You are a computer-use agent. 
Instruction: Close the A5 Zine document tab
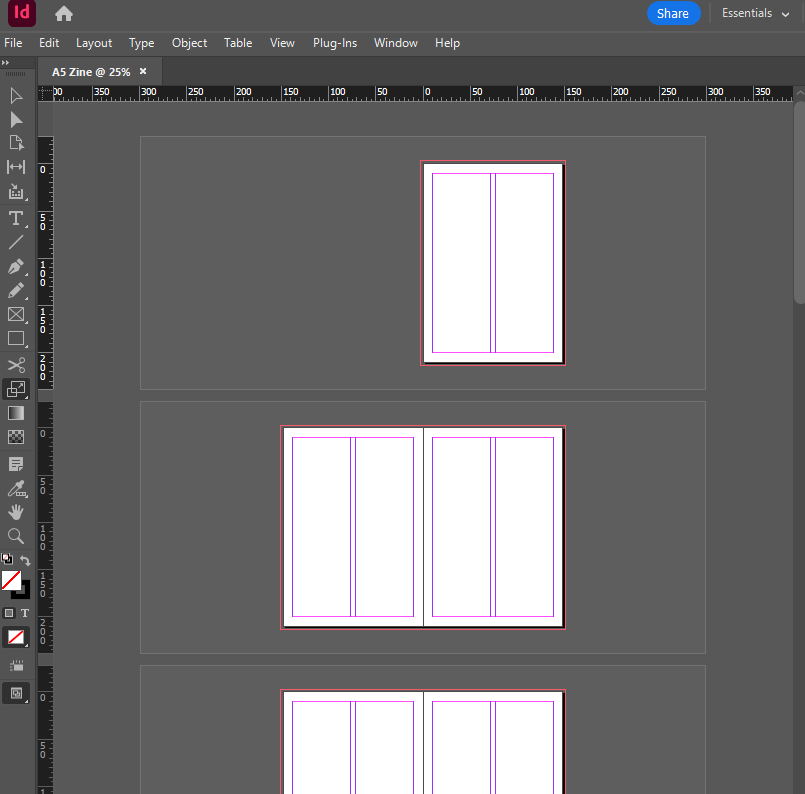coord(143,71)
